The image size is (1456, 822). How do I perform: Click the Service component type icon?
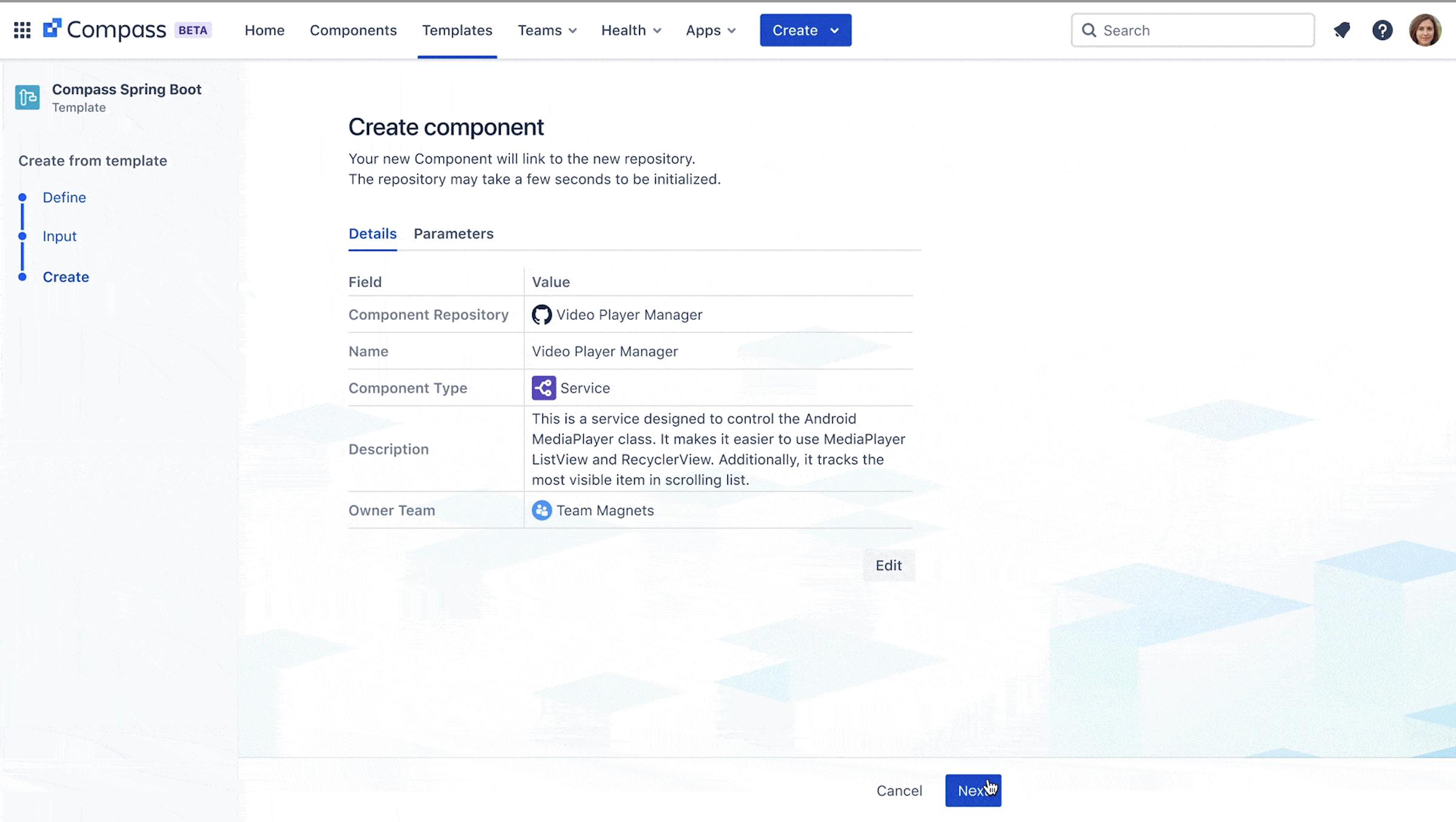pos(544,388)
